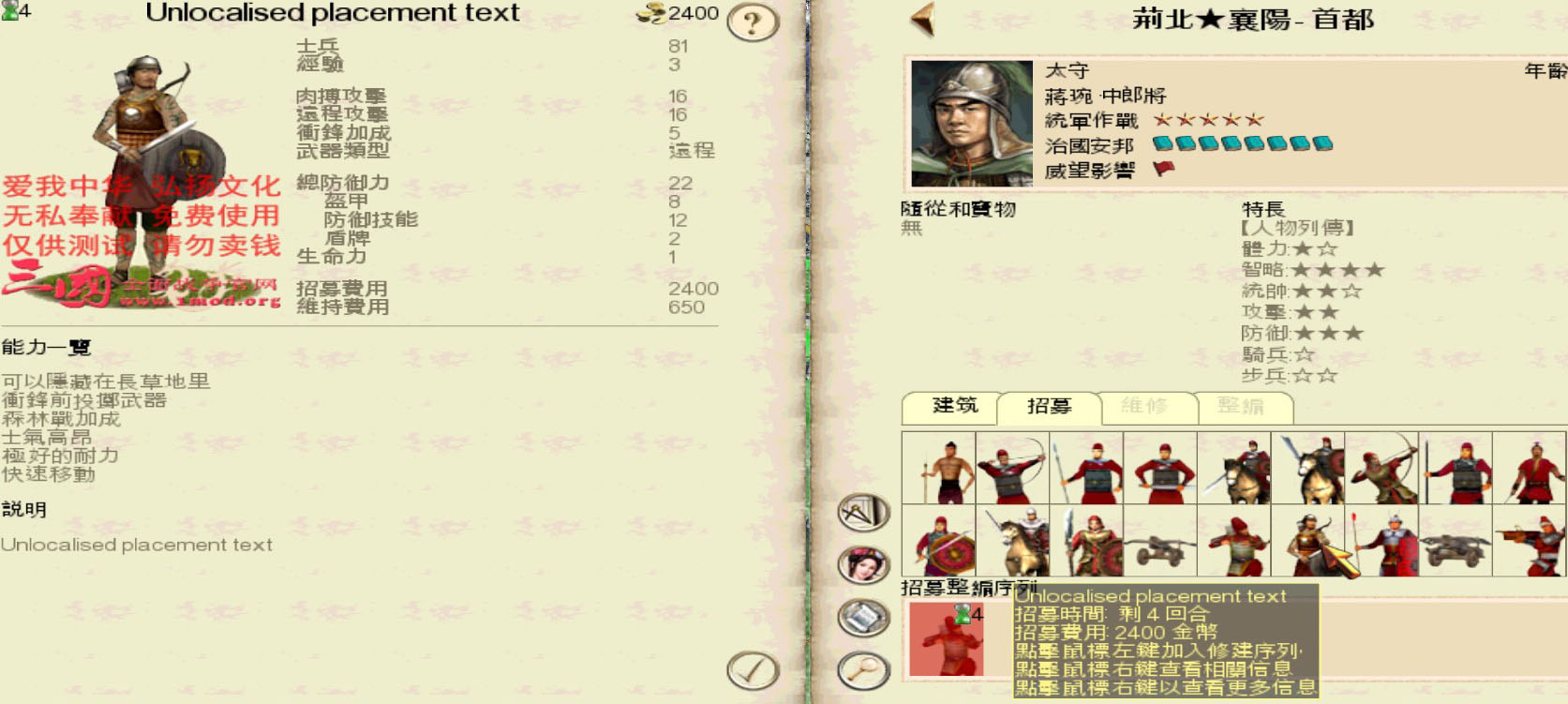
Task: Pick the red round shield swordsman unit
Action: [x=938, y=540]
